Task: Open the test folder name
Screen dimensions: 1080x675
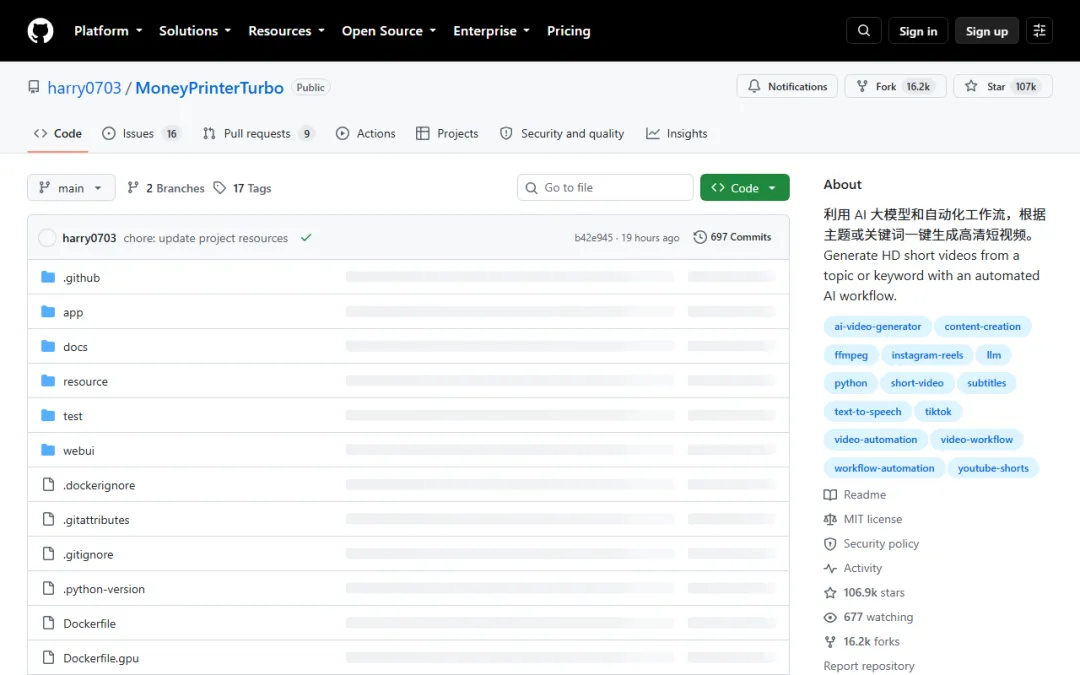Action: click(x=72, y=416)
